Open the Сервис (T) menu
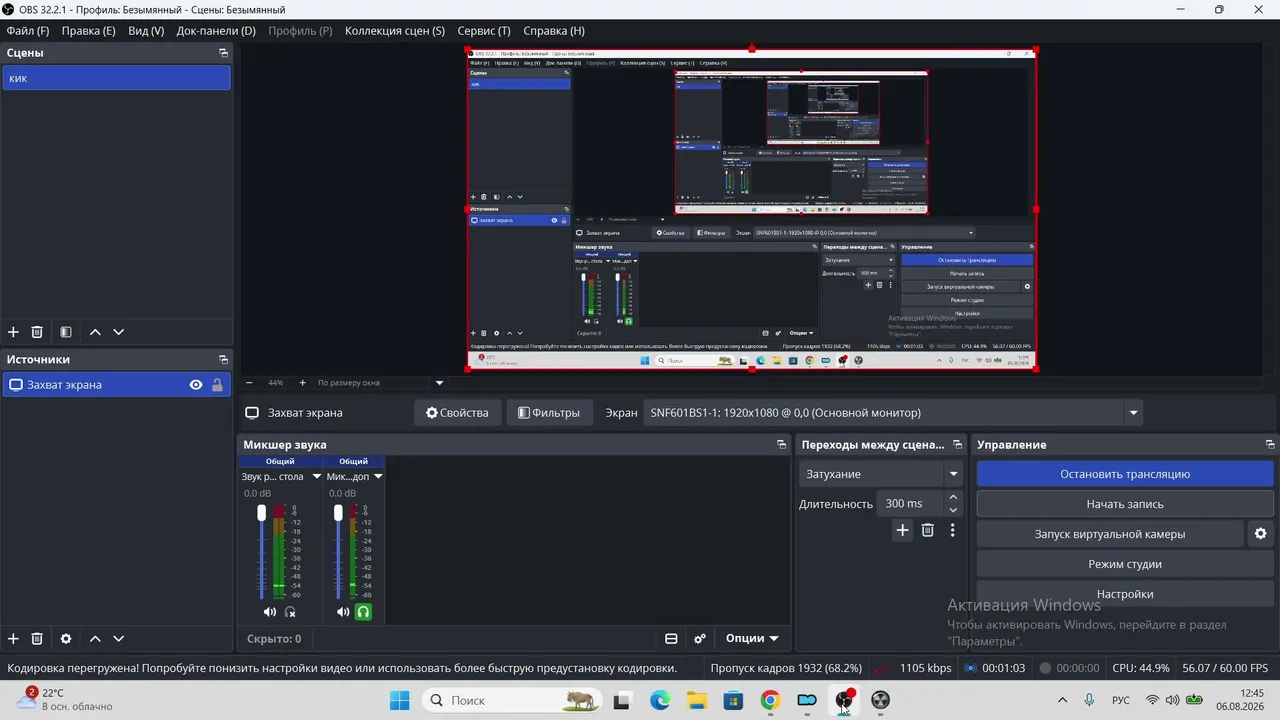Screen dimensions: 1280x720 [484, 31]
